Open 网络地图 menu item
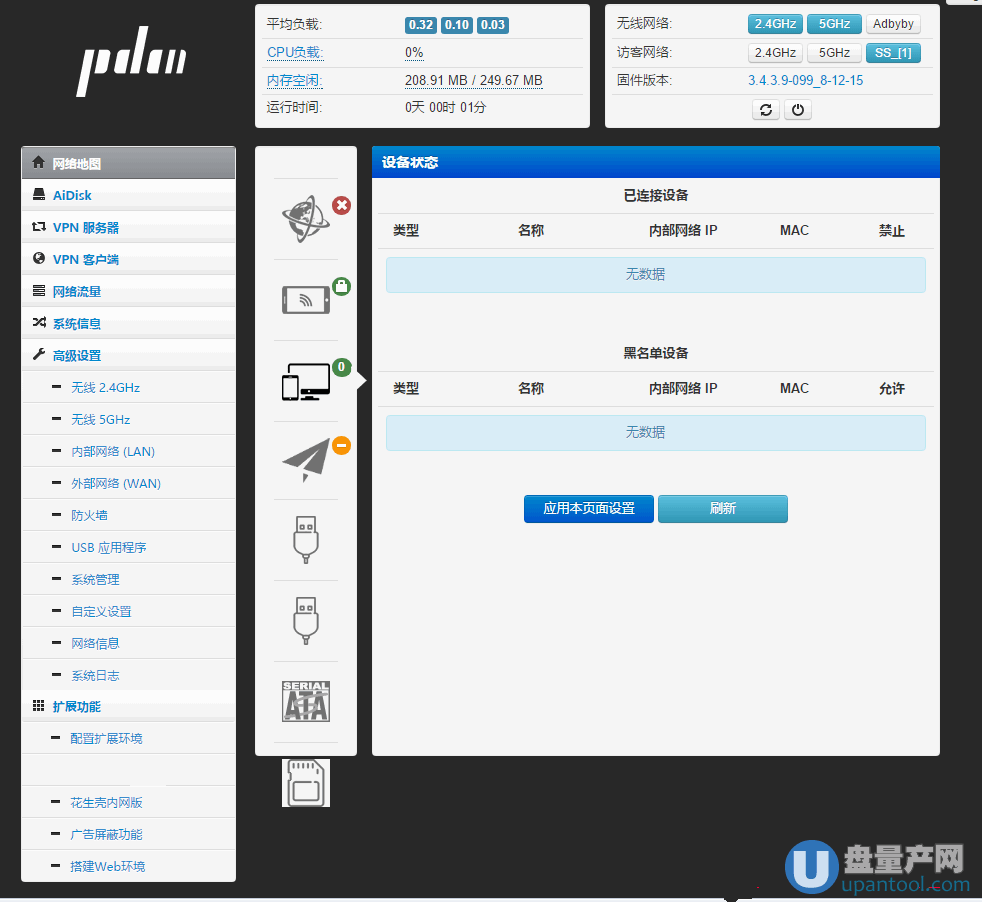Viewport: 982px width, 902px height. pyautogui.click(x=128, y=163)
